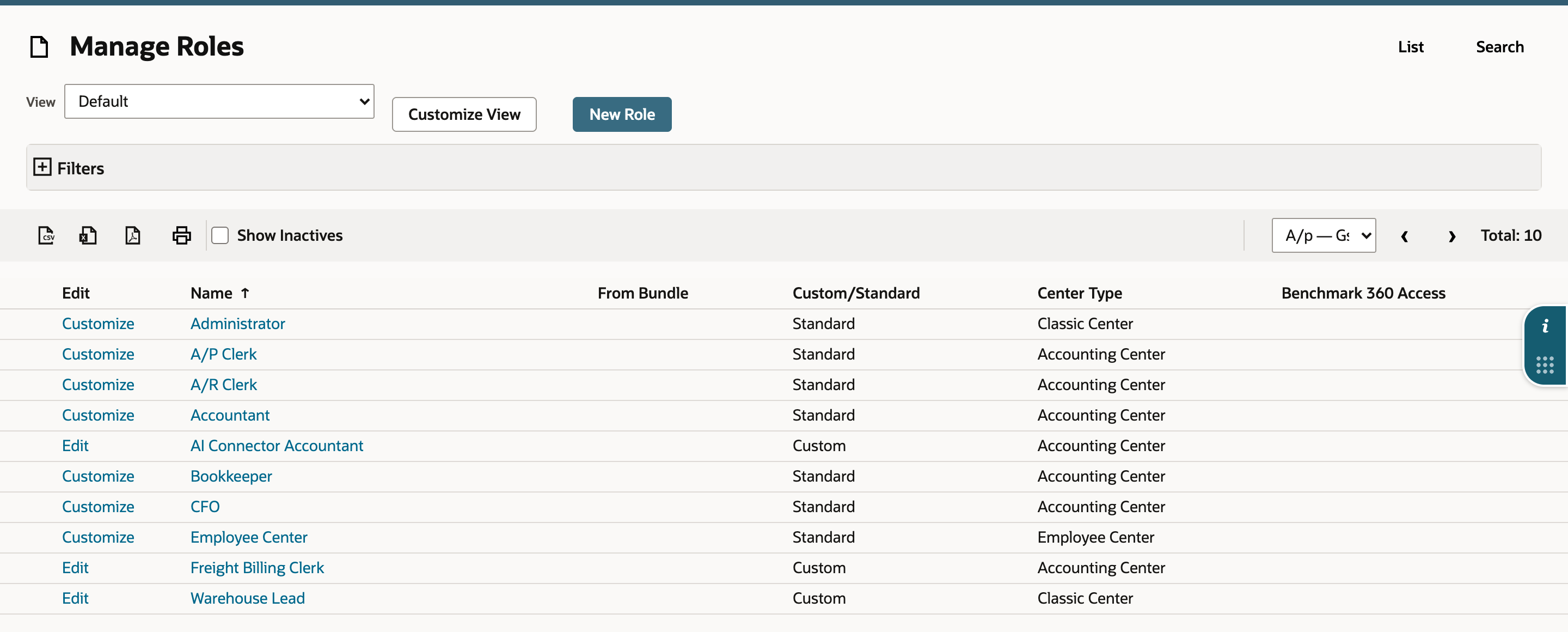This screenshot has width=1568, height=632.
Task: Open the Warehouse Lead role link
Action: pos(247,598)
